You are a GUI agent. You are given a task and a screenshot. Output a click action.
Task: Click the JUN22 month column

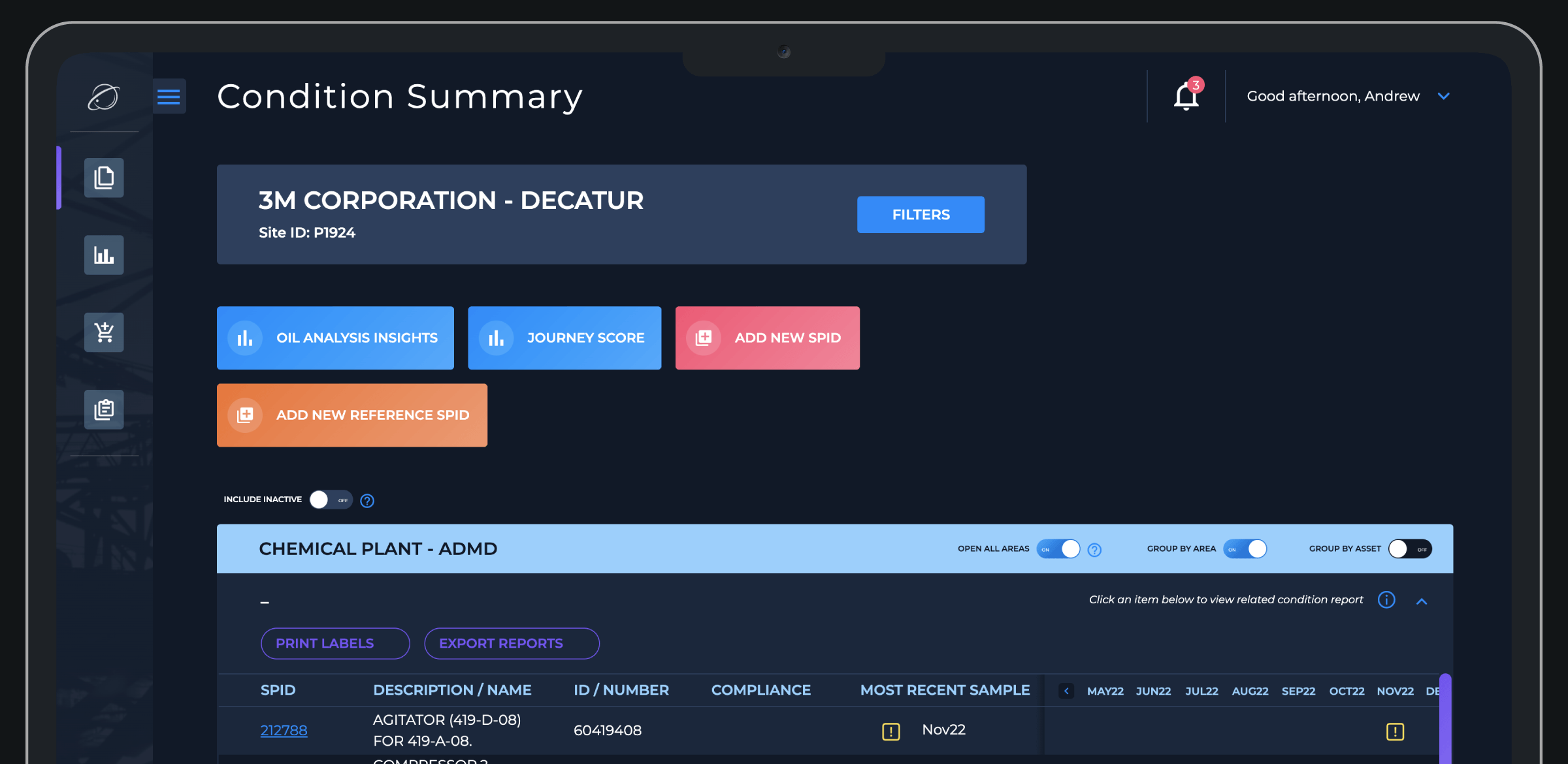click(x=1153, y=691)
